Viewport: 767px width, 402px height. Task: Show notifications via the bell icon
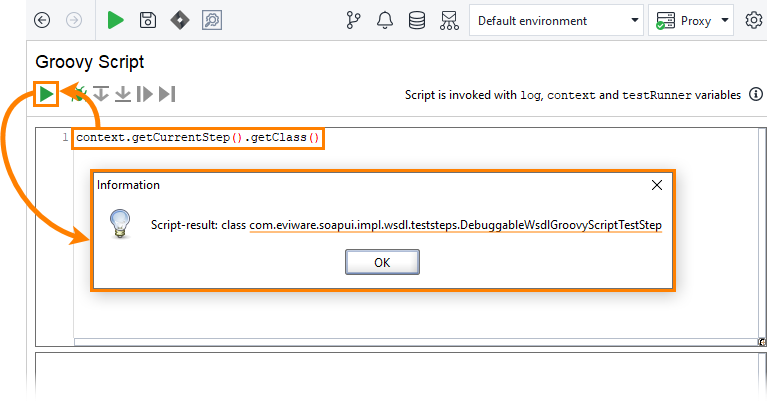385,21
